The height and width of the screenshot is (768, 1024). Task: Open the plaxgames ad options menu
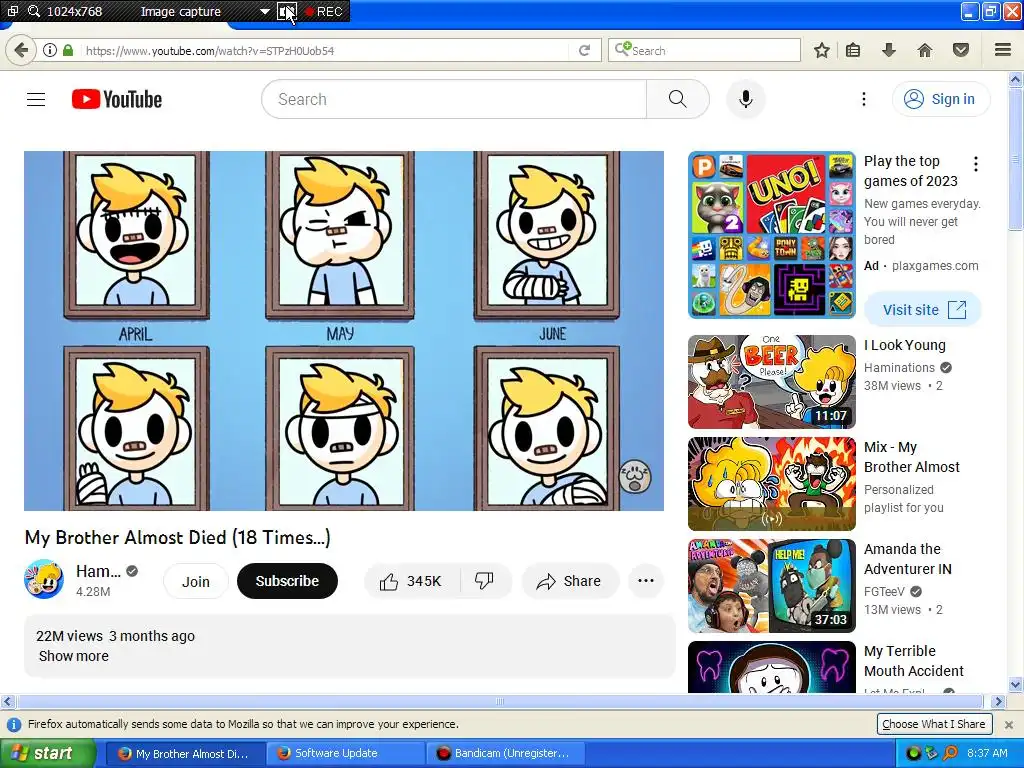(976, 164)
